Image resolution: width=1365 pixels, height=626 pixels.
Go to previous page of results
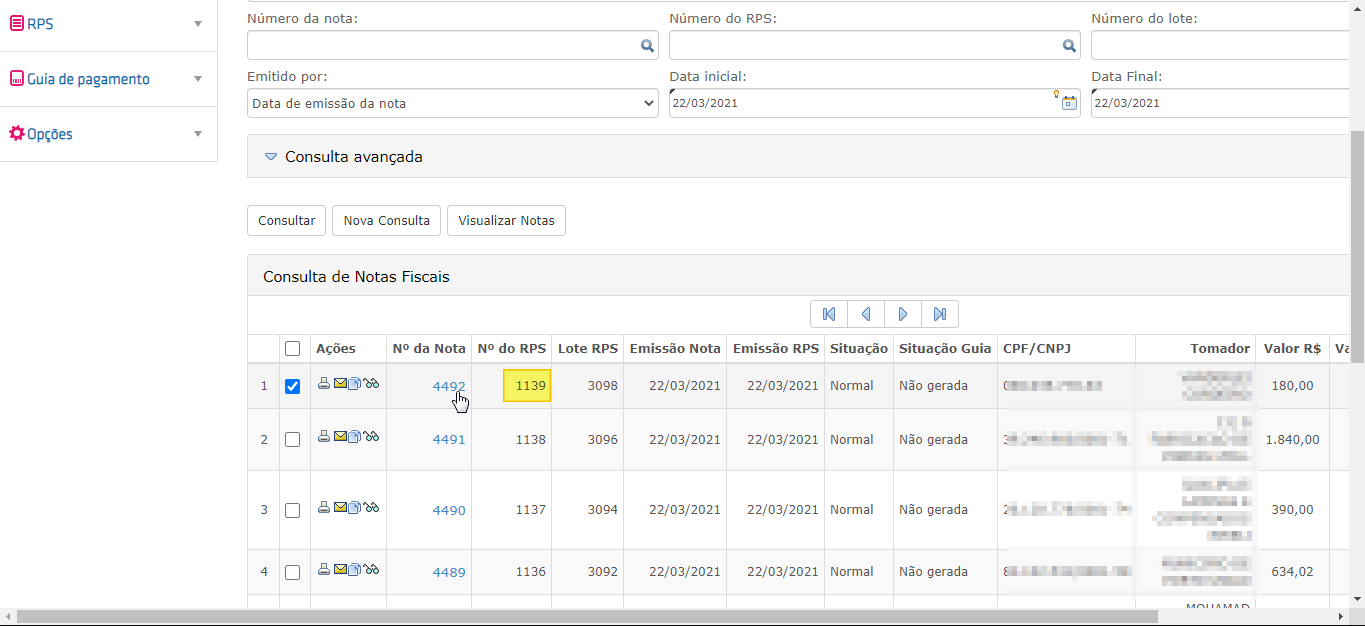coord(866,314)
